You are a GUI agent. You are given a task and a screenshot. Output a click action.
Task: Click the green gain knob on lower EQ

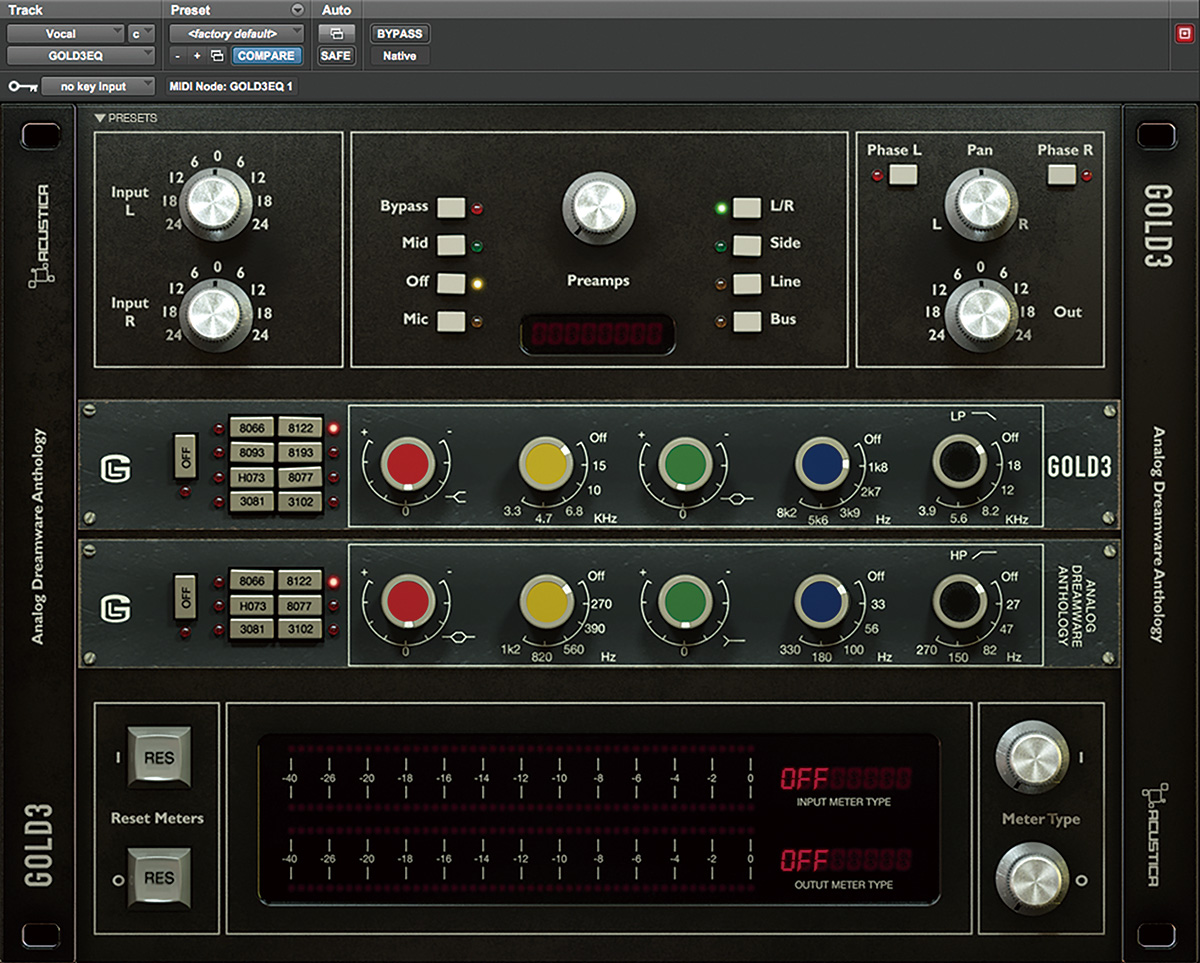pyautogui.click(x=685, y=604)
